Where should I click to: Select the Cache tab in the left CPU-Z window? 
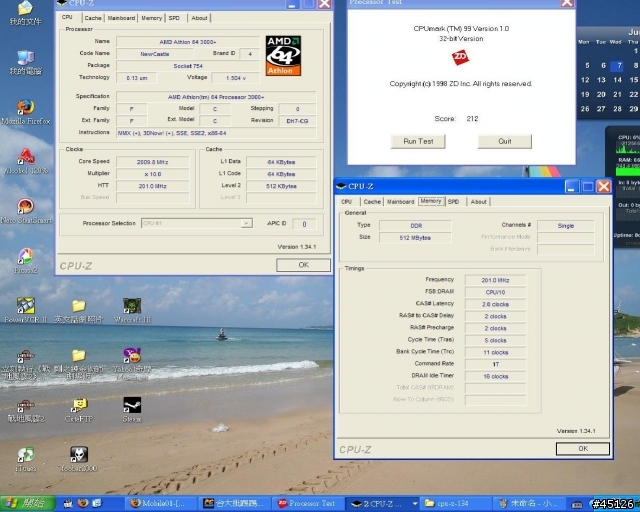click(93, 18)
